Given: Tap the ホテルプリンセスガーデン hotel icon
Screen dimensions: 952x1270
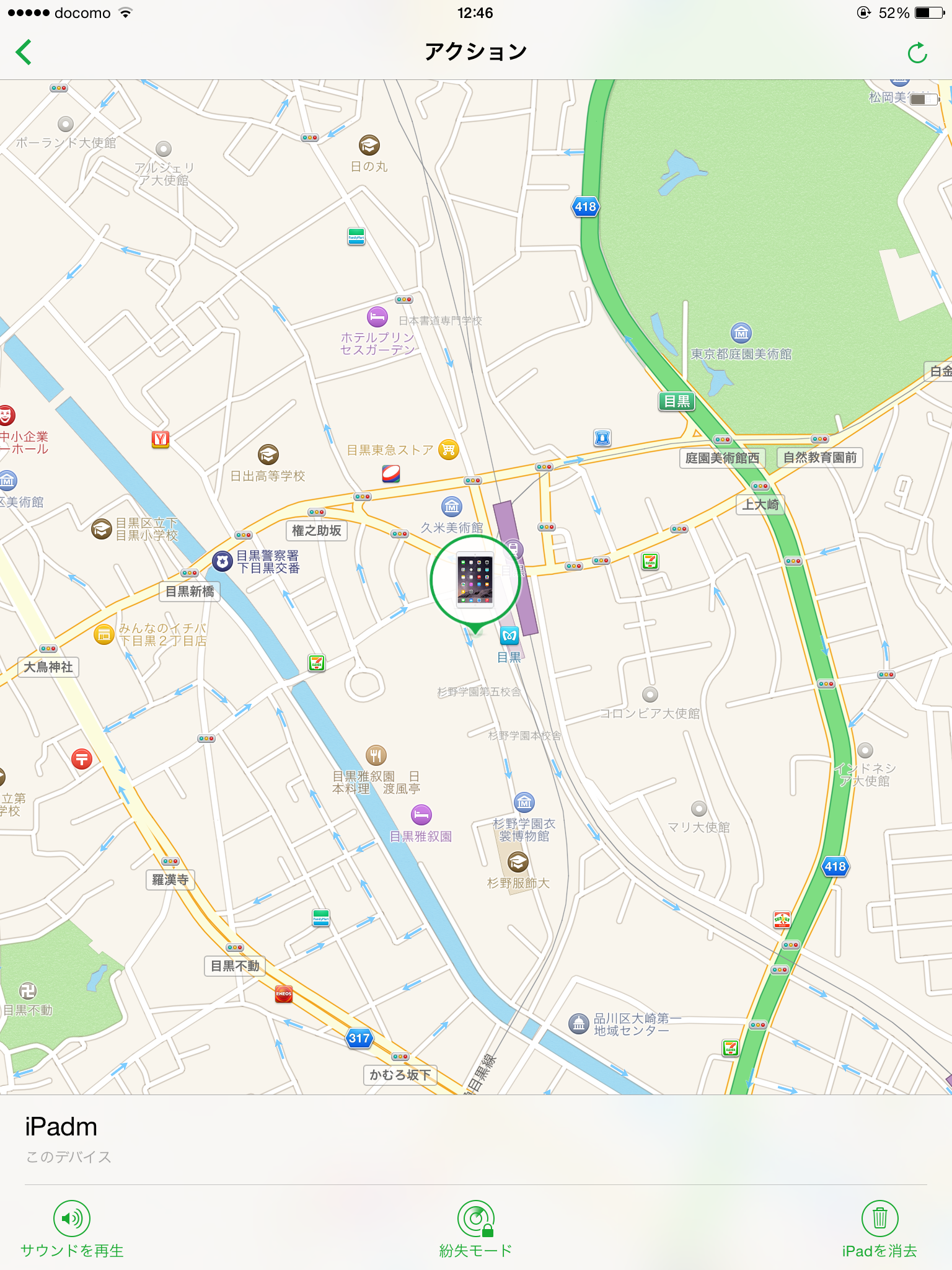Looking at the screenshot, I should pos(377,317).
